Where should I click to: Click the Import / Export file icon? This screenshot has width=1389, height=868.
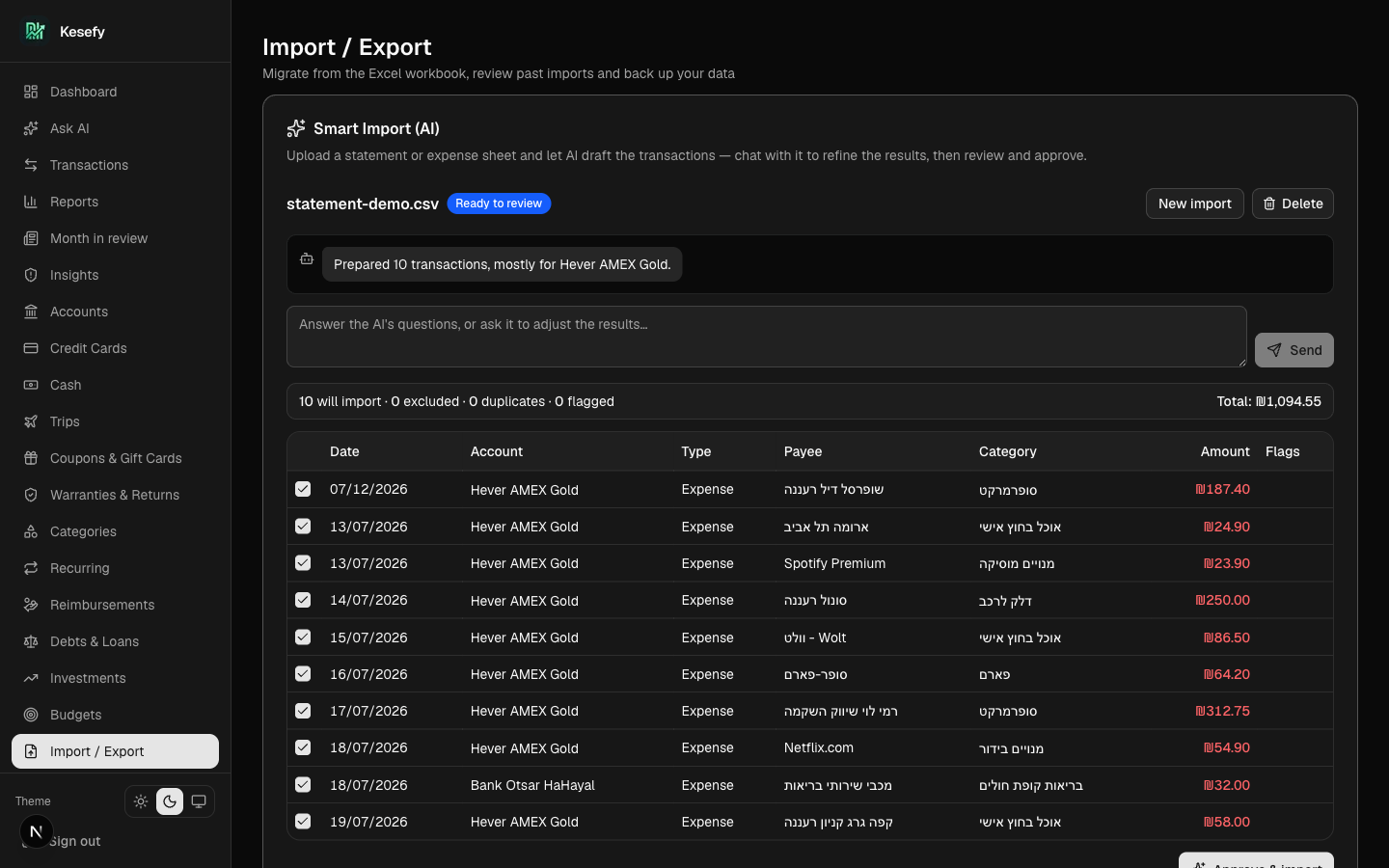[31, 751]
